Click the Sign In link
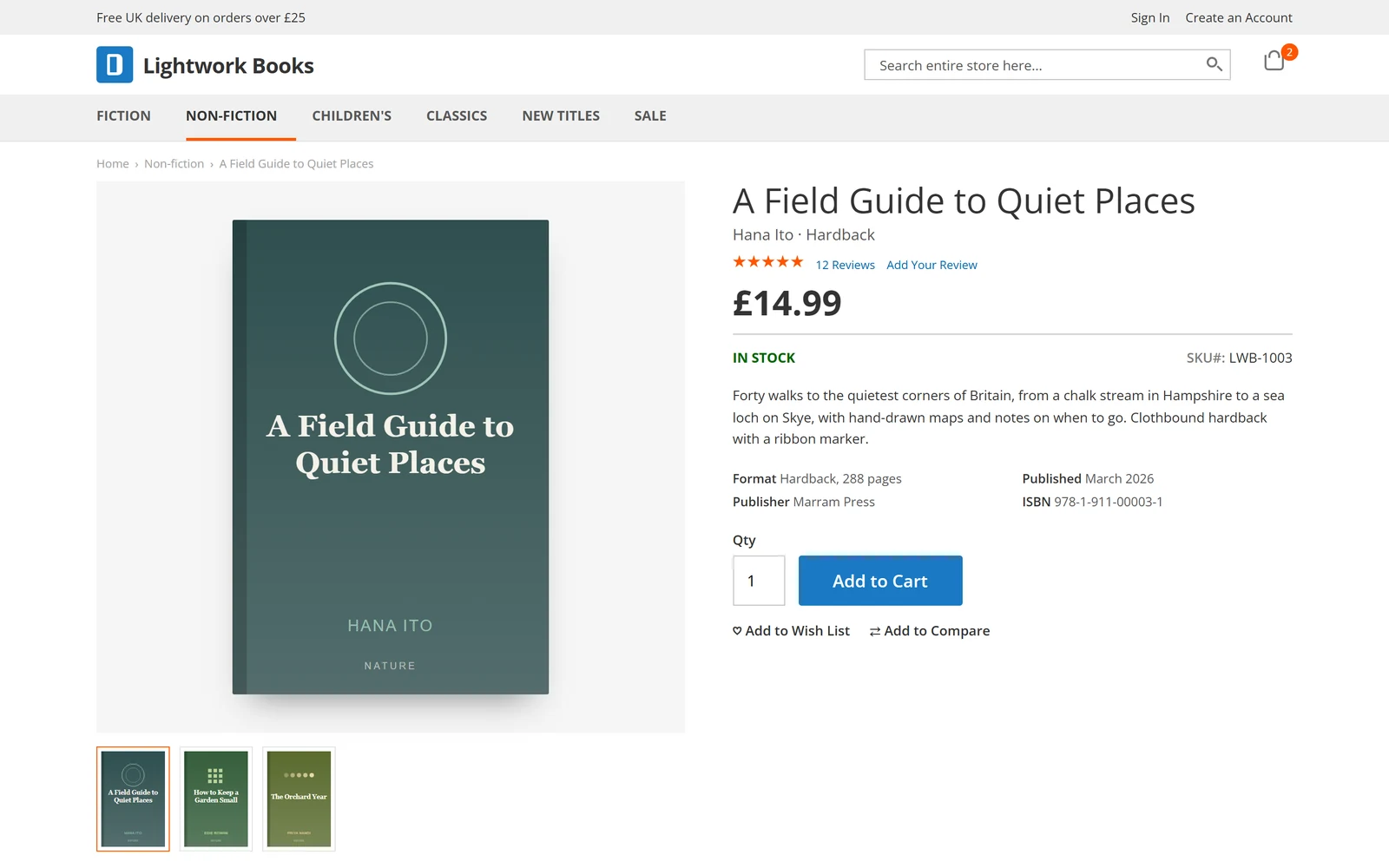Viewport: 1389px width, 868px height. click(x=1150, y=17)
